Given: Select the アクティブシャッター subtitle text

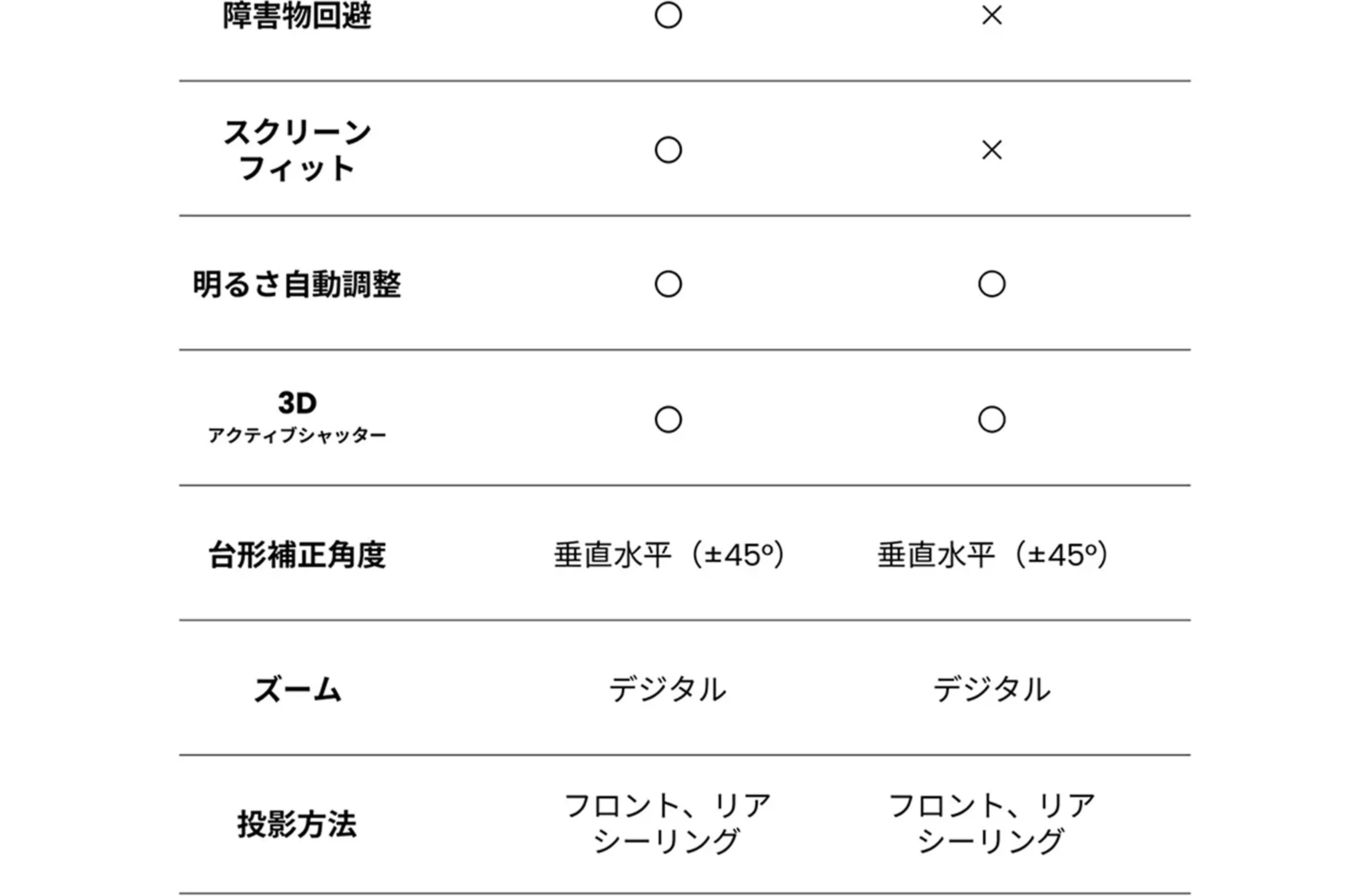Looking at the screenshot, I should 297,436.
